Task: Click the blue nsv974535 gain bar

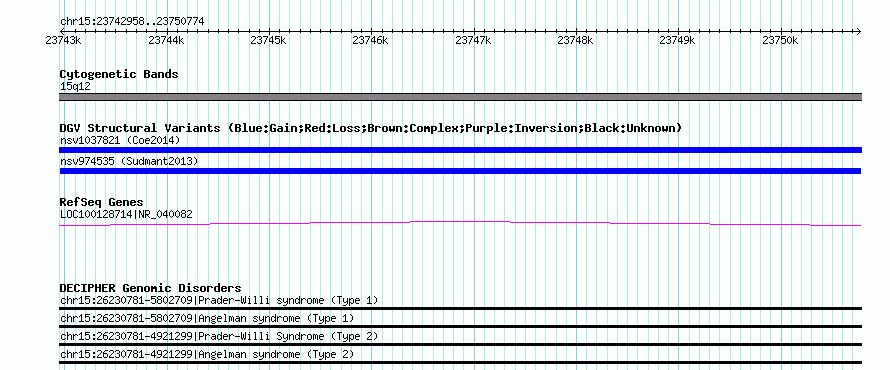Action: (x=460, y=171)
